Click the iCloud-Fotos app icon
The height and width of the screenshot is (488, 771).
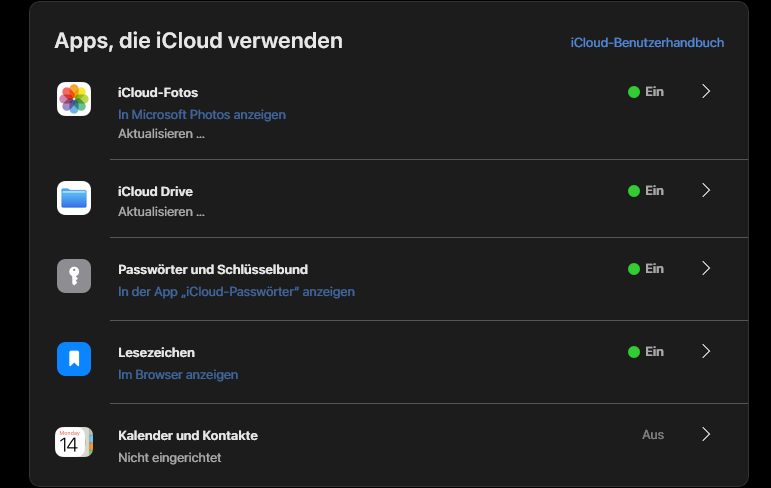74,99
